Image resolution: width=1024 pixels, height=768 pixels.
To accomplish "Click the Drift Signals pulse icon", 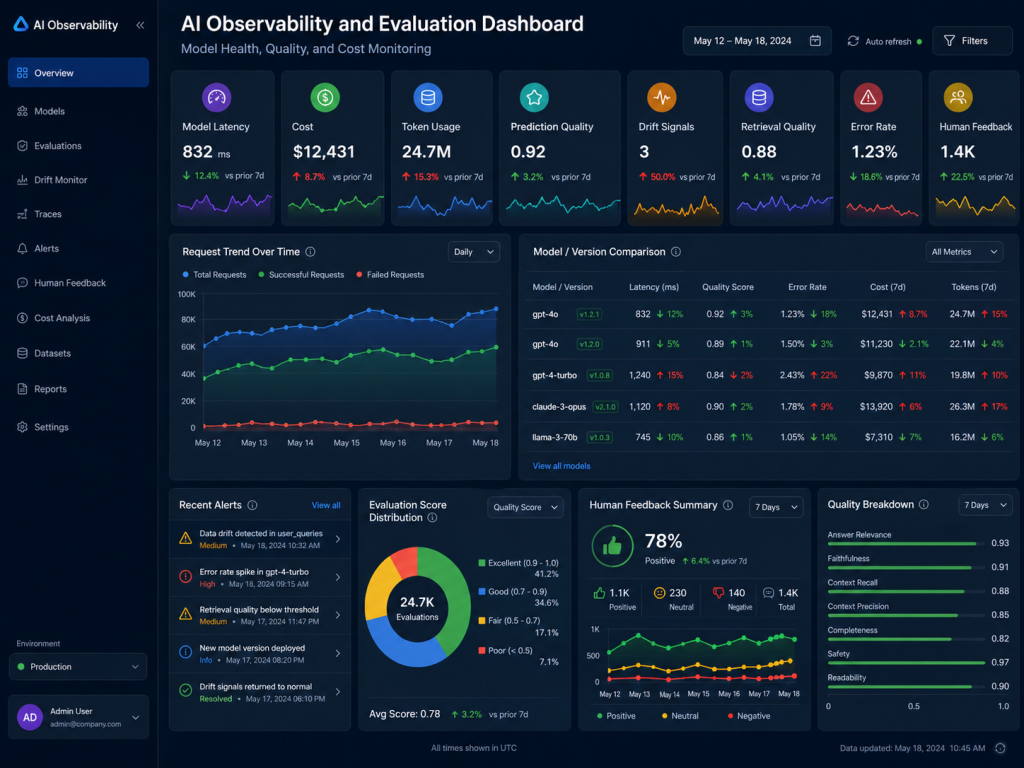I will [x=662, y=97].
